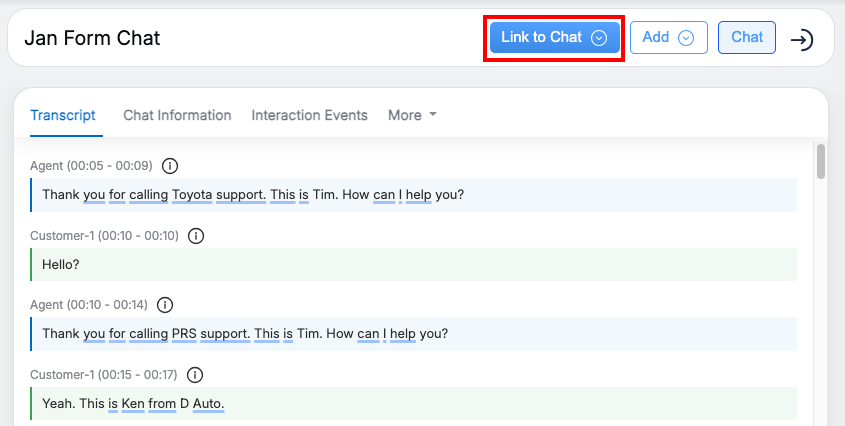Open info for Agent 00:05 - 00:09 entry
Image resolution: width=845 pixels, height=426 pixels.
(x=170, y=166)
